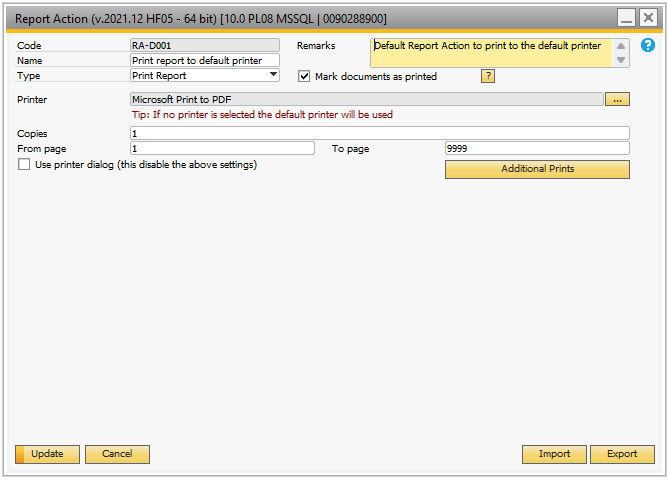The image size is (668, 481).
Task: Close the Report Action window
Action: [x=648, y=18]
